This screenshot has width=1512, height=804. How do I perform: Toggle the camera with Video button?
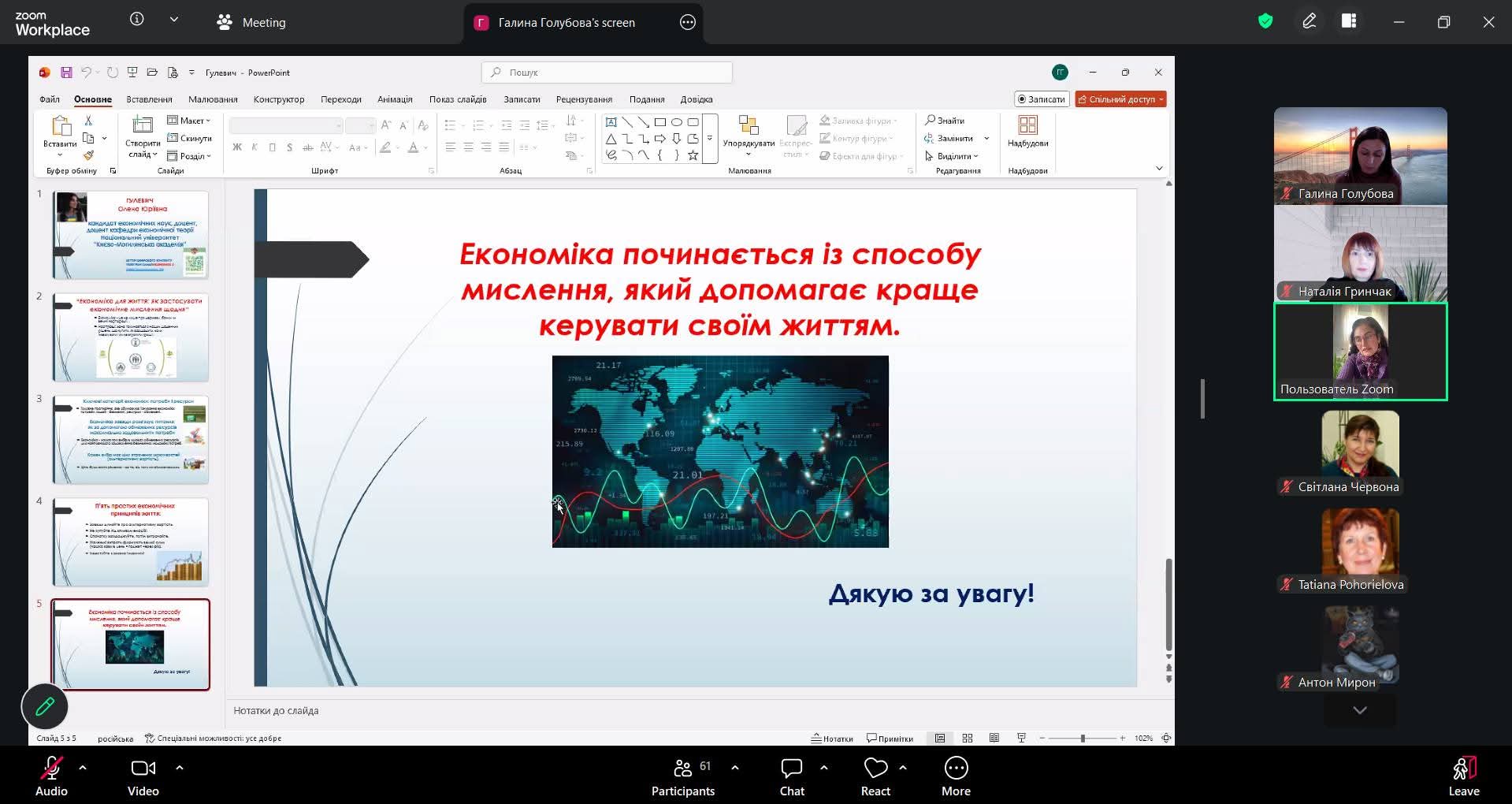(143, 777)
